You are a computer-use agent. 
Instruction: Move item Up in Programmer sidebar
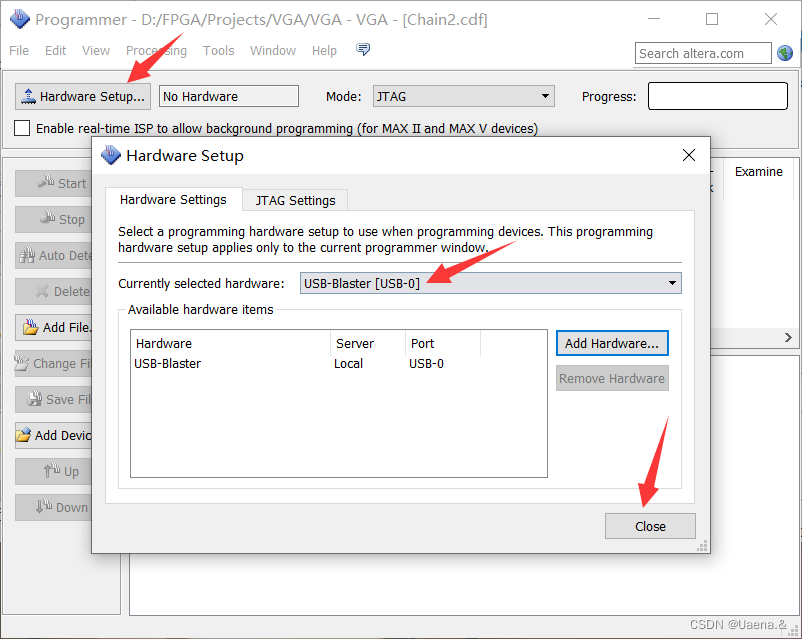[x=54, y=471]
